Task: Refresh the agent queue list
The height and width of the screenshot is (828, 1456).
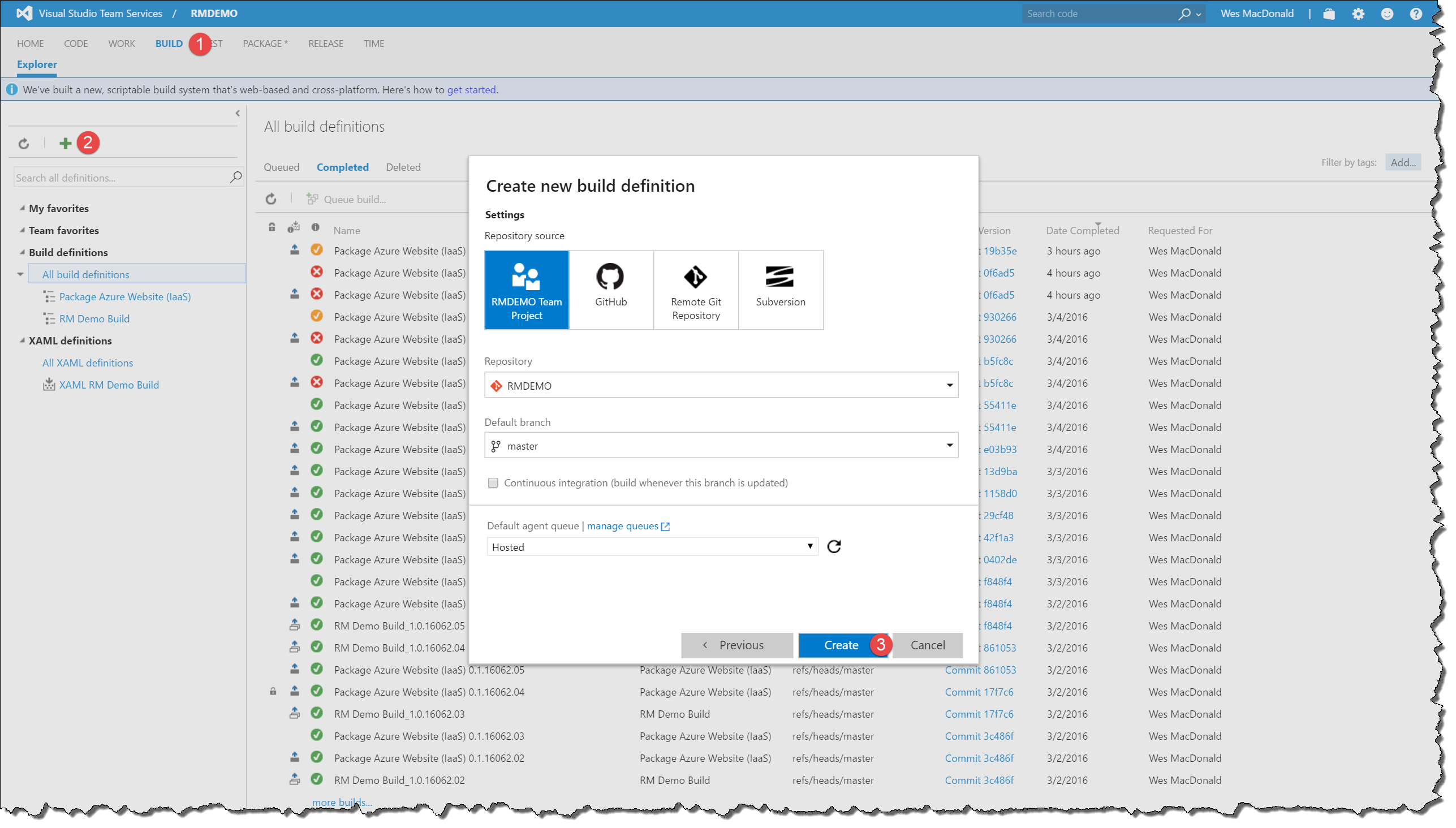Action: click(834, 546)
